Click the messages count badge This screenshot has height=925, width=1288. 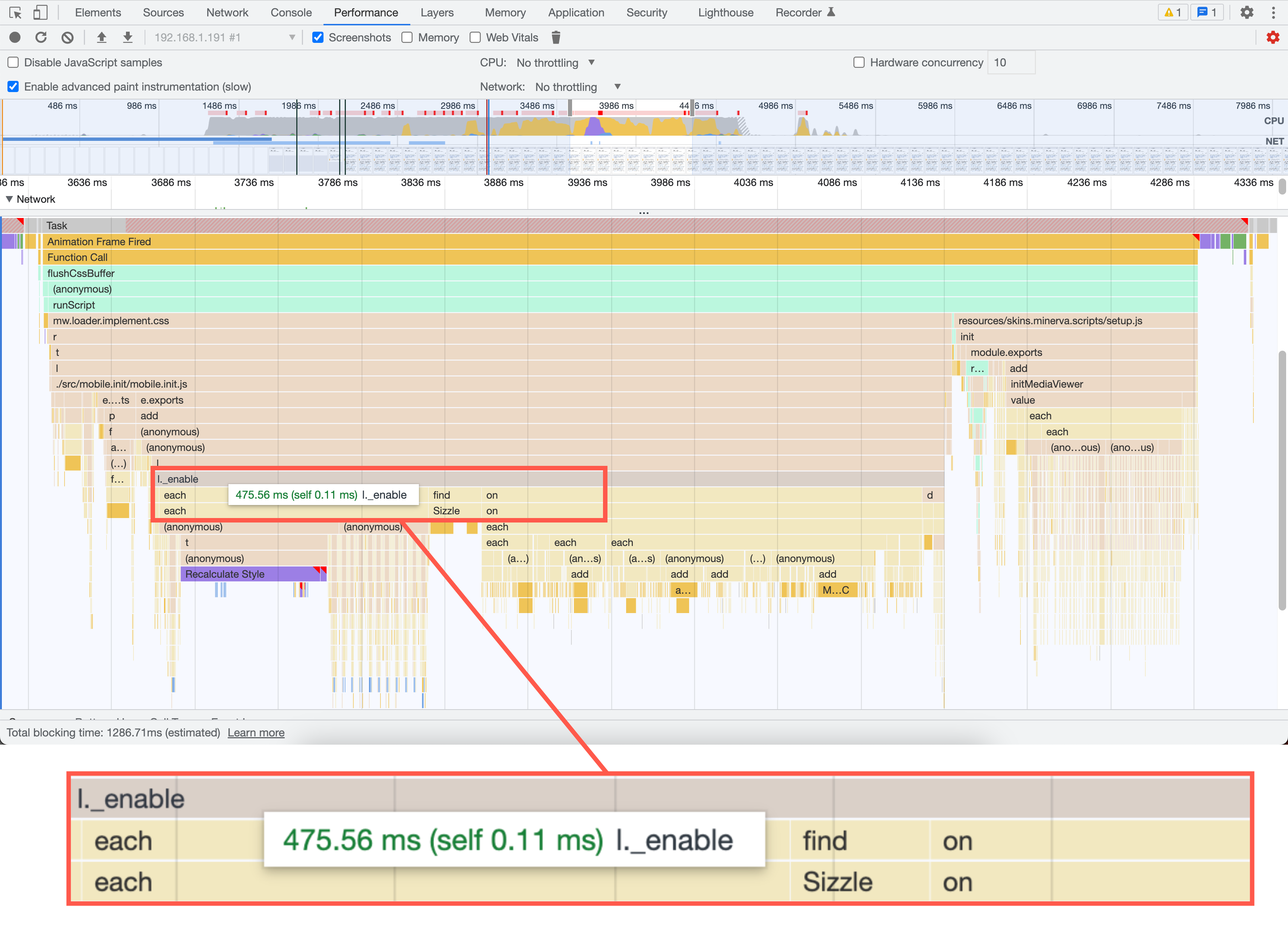tap(1207, 13)
